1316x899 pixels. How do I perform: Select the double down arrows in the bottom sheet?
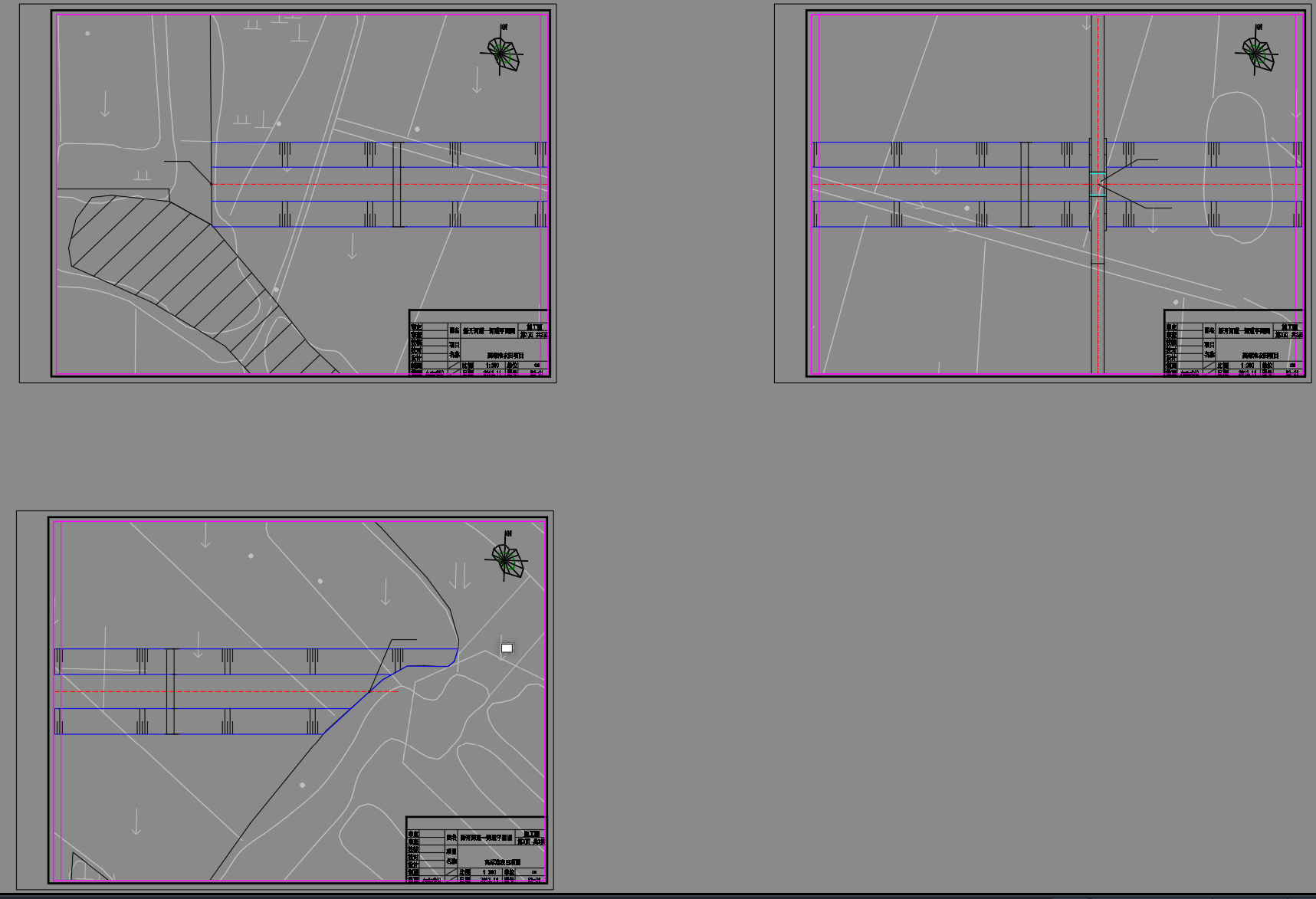(x=460, y=576)
